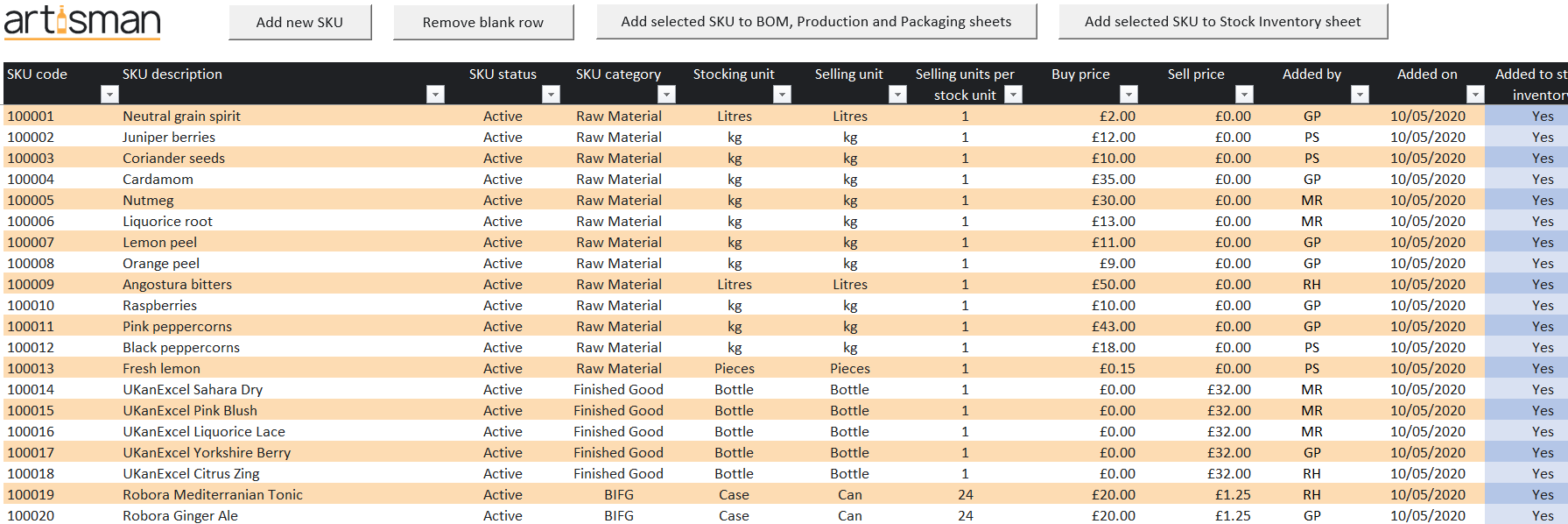Add selected SKU to BOM, Production and Packaging sheets

tap(816, 22)
